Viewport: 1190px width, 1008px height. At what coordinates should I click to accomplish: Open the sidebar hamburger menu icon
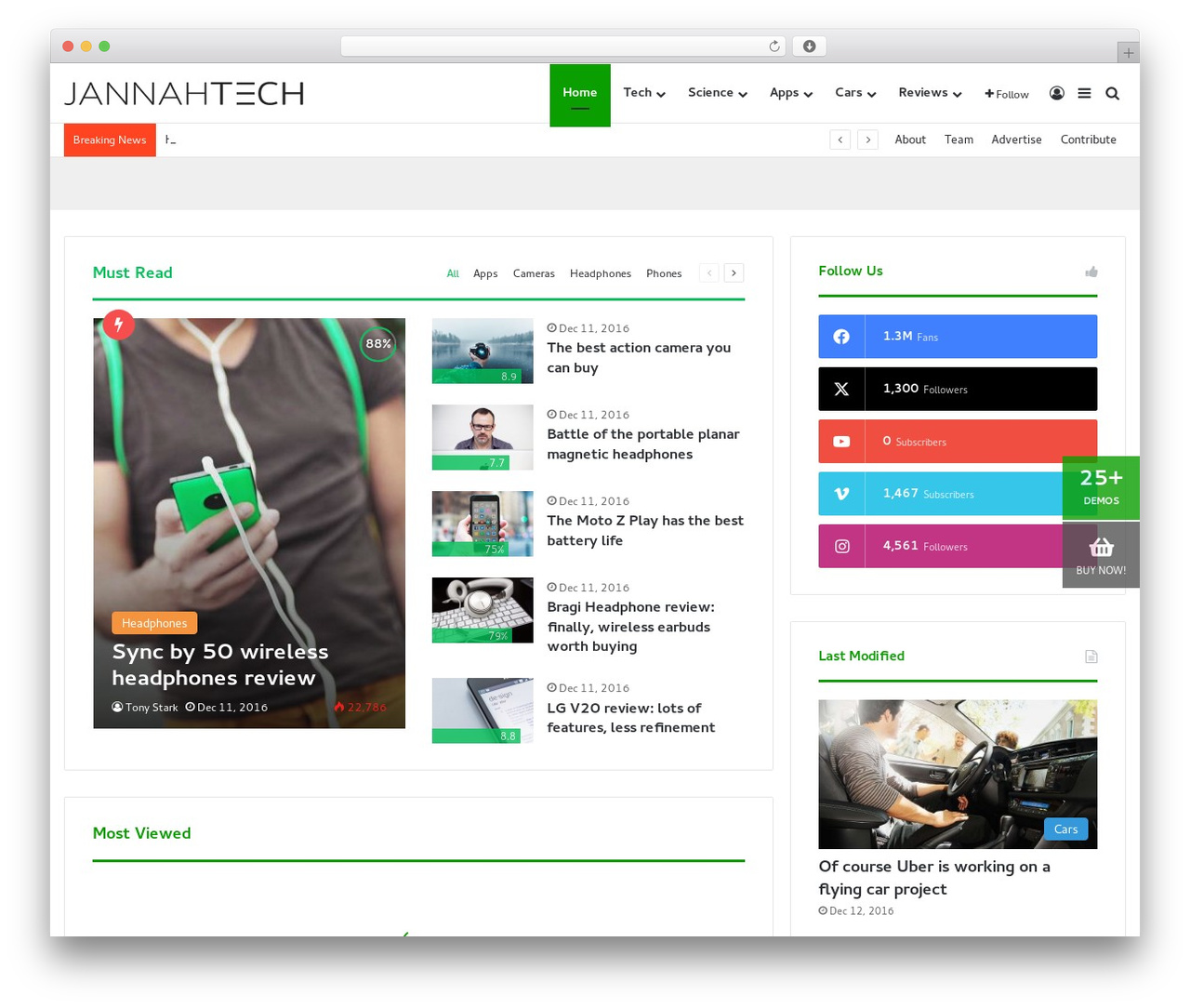coord(1084,93)
